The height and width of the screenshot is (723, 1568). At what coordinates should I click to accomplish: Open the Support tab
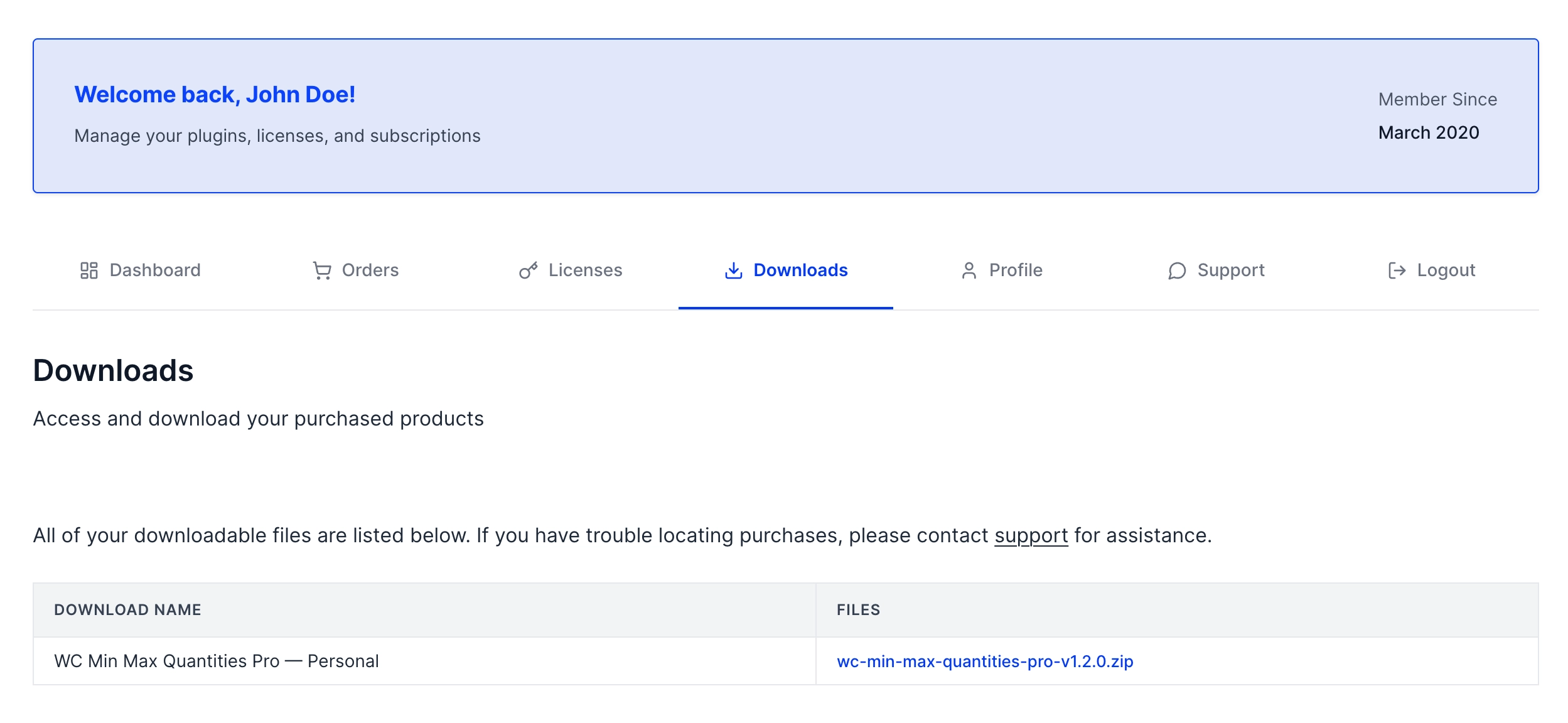(x=1230, y=270)
